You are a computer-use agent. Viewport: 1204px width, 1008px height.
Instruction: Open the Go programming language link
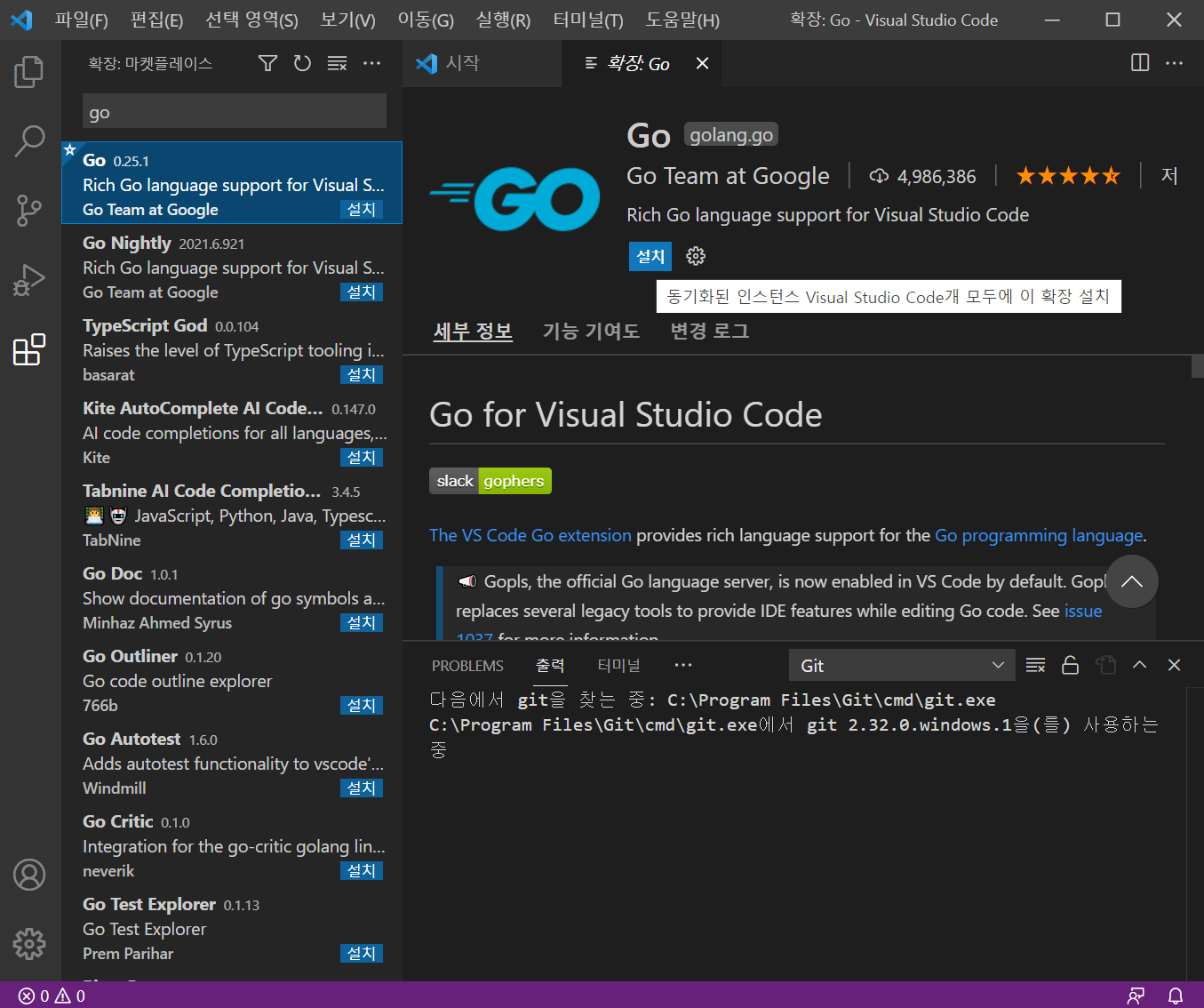(x=1039, y=535)
